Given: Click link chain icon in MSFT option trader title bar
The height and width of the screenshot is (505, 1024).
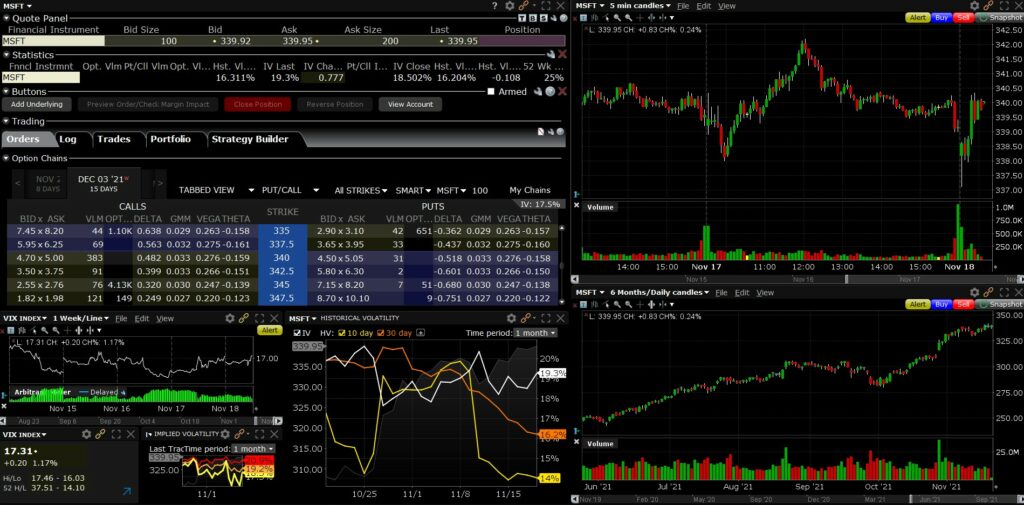Looking at the screenshot, I should click(524, 6).
